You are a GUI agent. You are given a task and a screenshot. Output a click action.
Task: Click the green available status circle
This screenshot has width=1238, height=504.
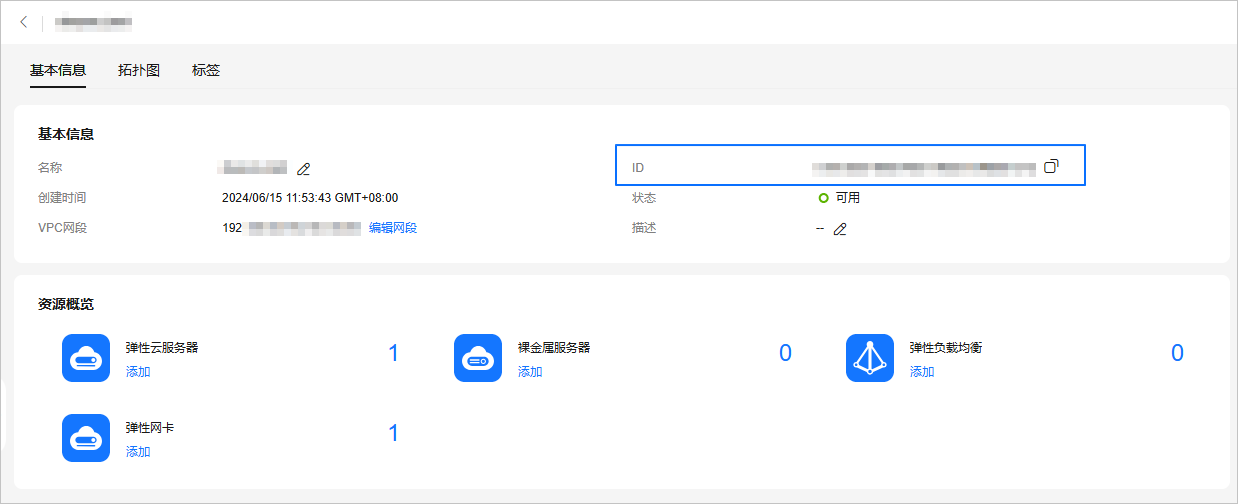point(824,198)
